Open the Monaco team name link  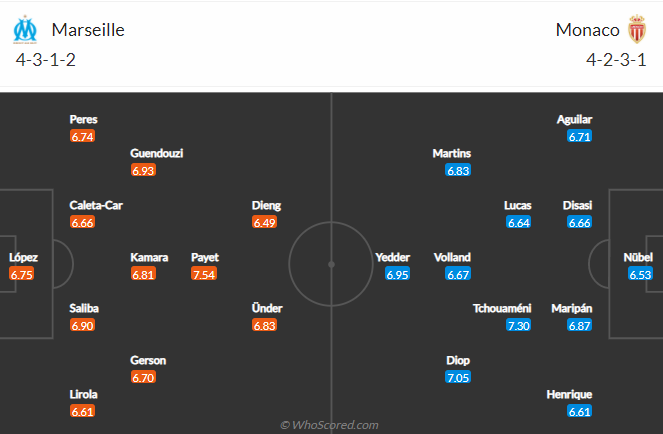(587, 30)
